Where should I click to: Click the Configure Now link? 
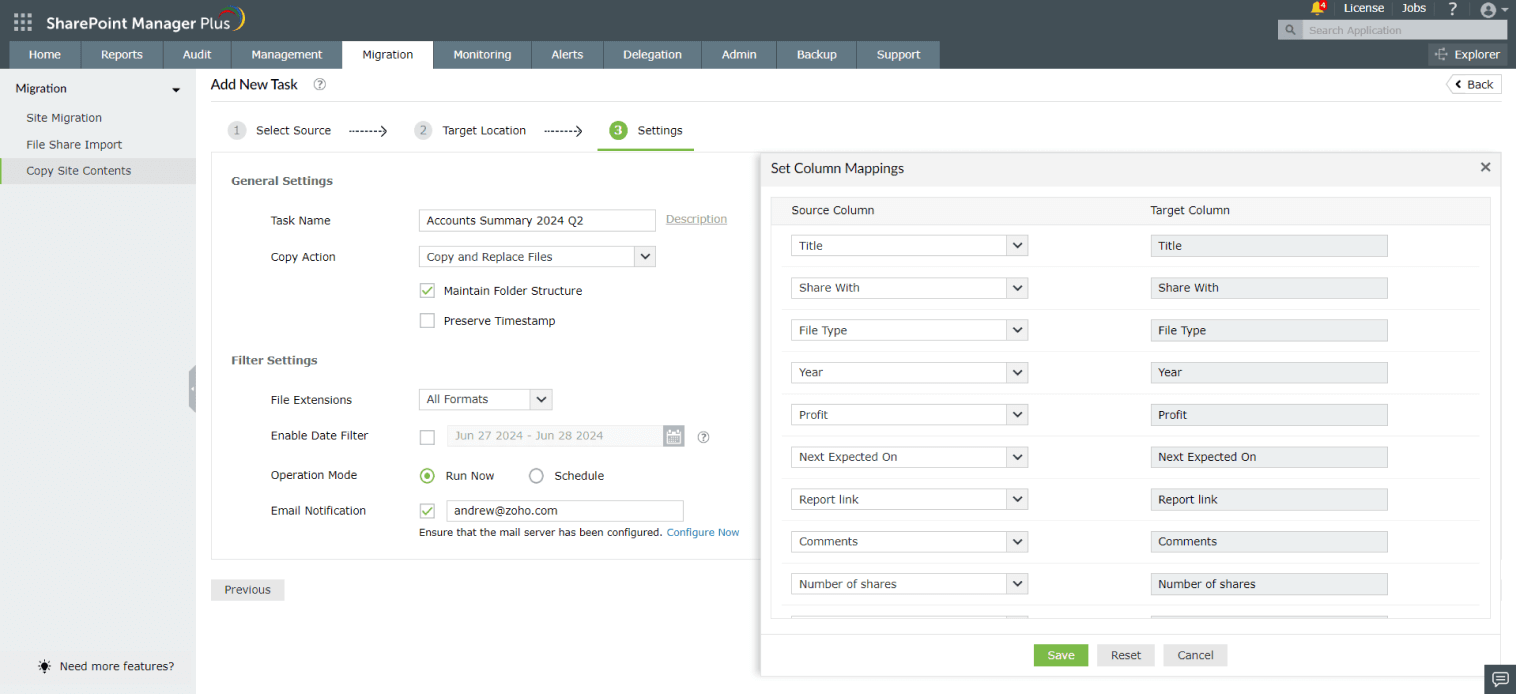click(703, 532)
